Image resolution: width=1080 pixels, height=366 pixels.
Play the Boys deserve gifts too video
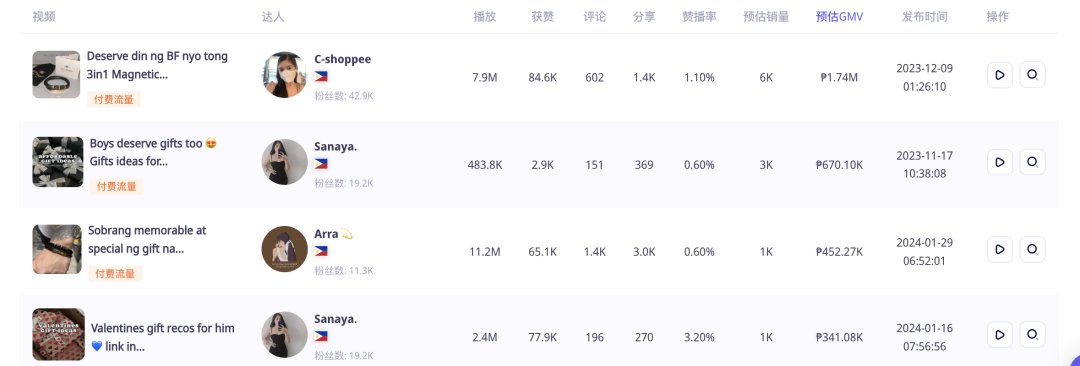click(x=999, y=162)
